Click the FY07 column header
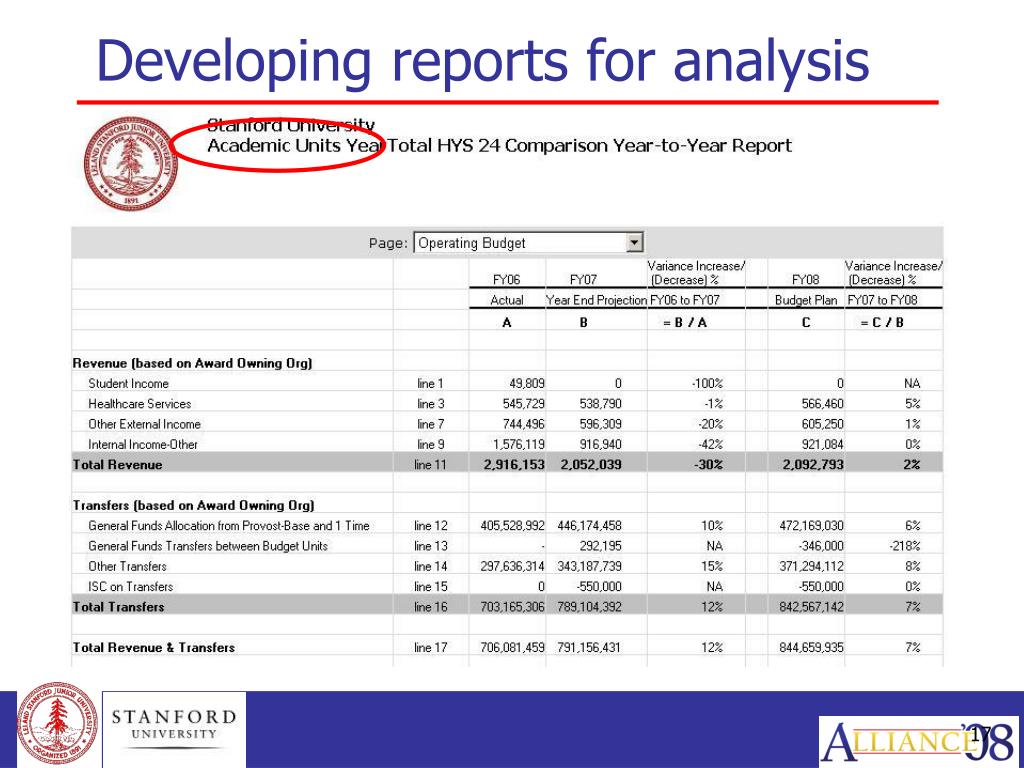Image resolution: width=1024 pixels, height=768 pixels. coord(583,280)
